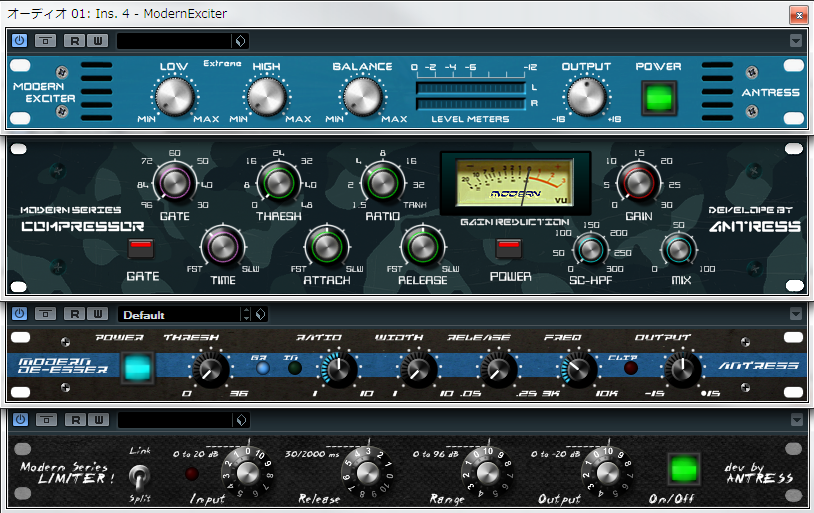Click the Limiter preset name field

[175, 420]
